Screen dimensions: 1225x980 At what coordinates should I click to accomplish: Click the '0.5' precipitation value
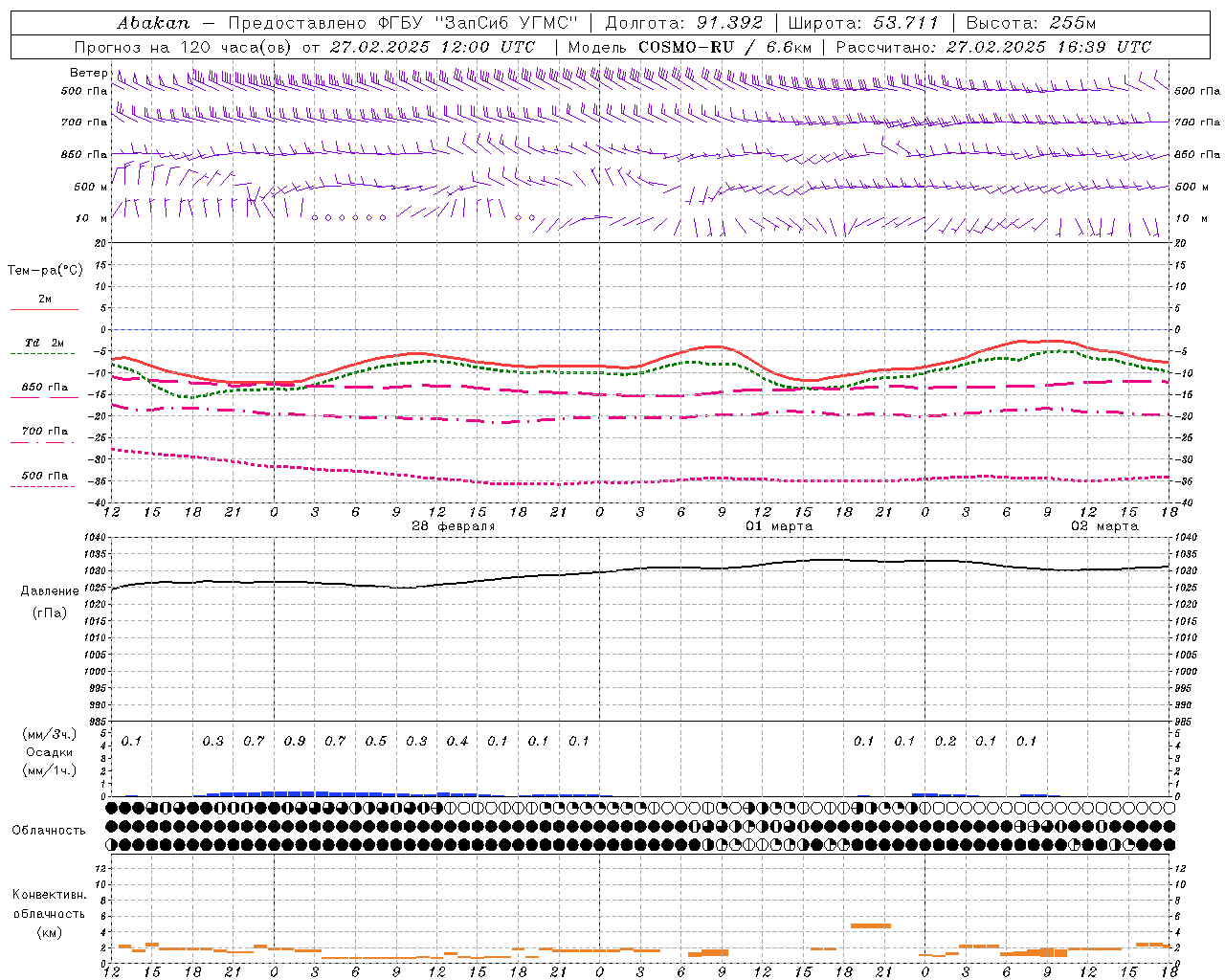(x=376, y=741)
